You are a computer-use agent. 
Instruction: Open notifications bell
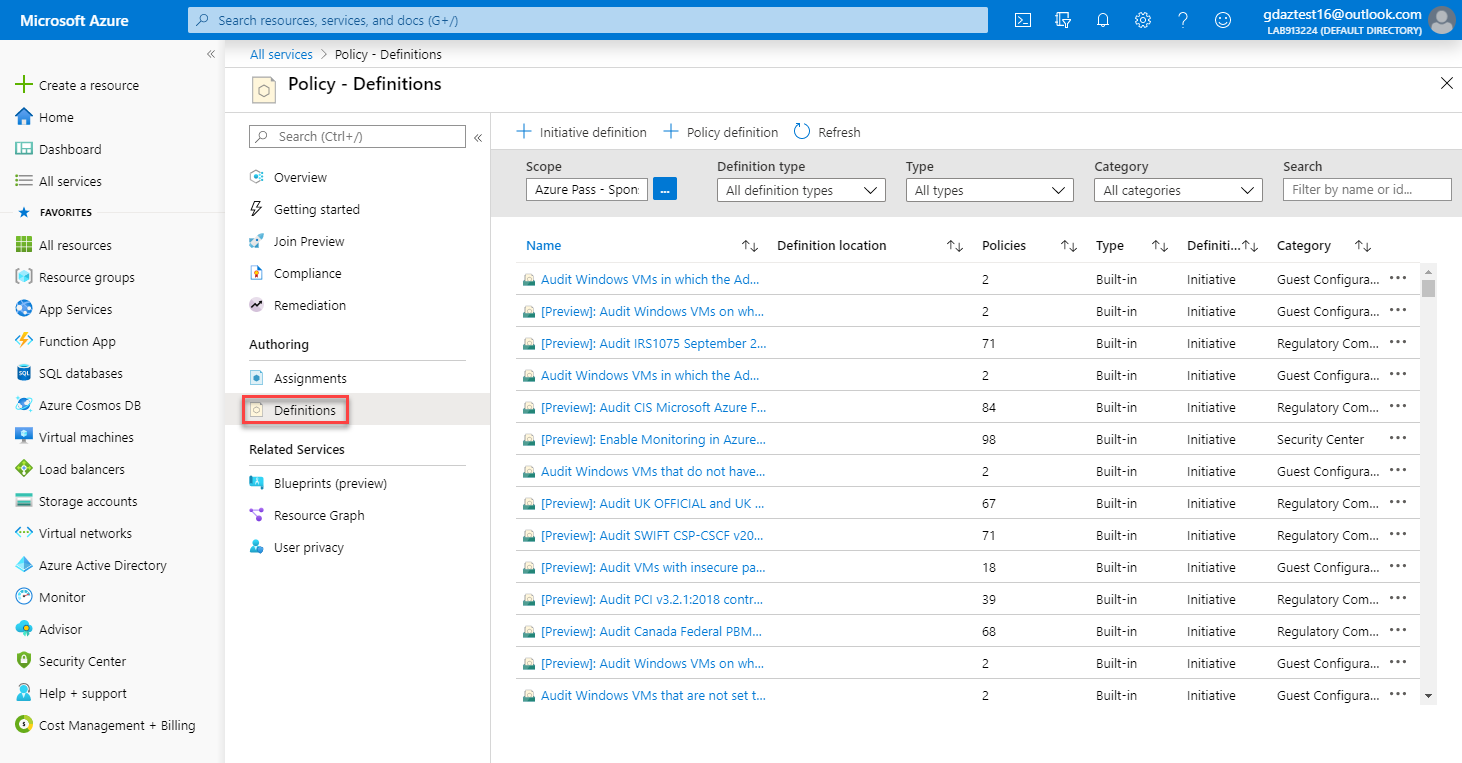(1103, 20)
